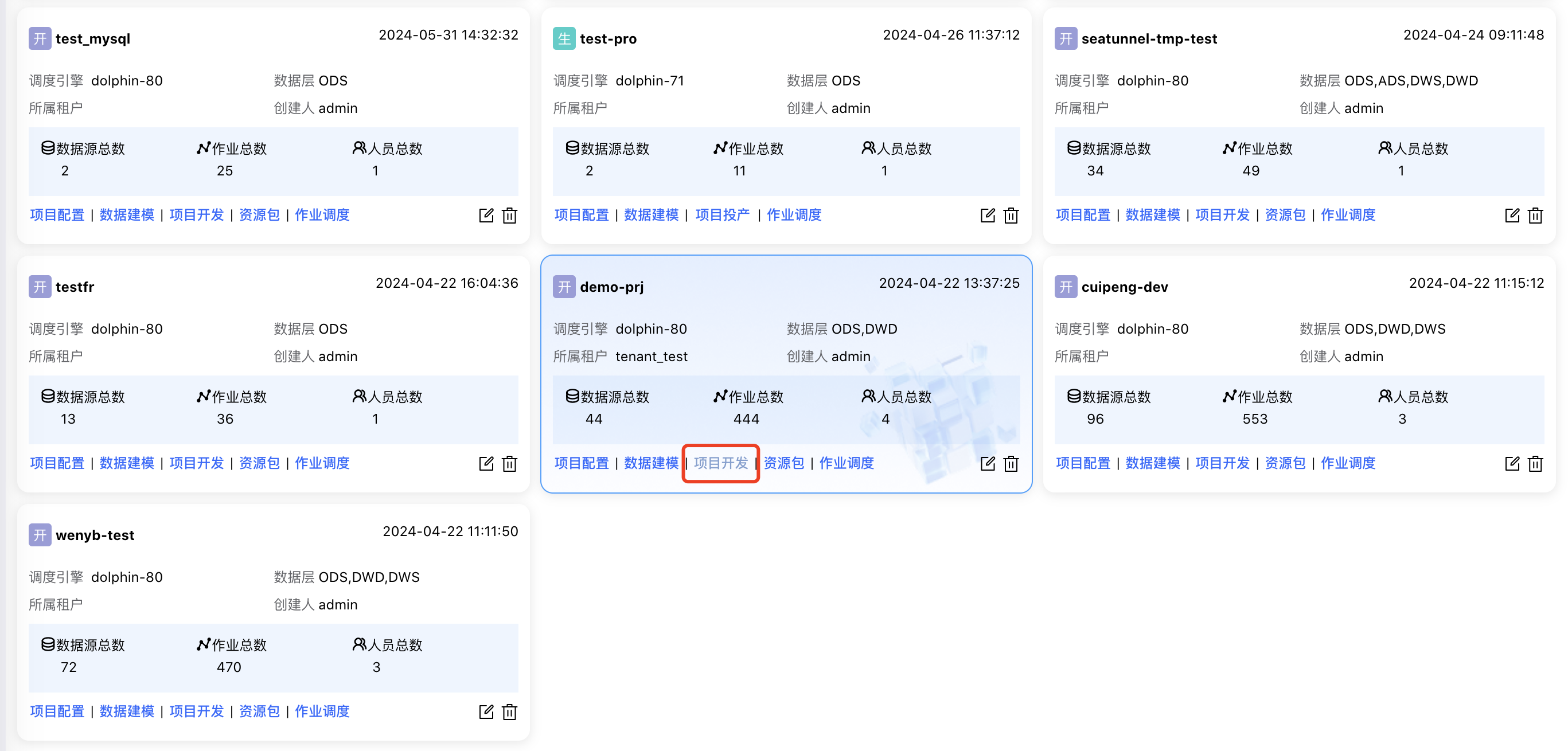This screenshot has height=751, width=1568.
Task: Click the 开 badge on demo-prj card
Action: pos(564,286)
